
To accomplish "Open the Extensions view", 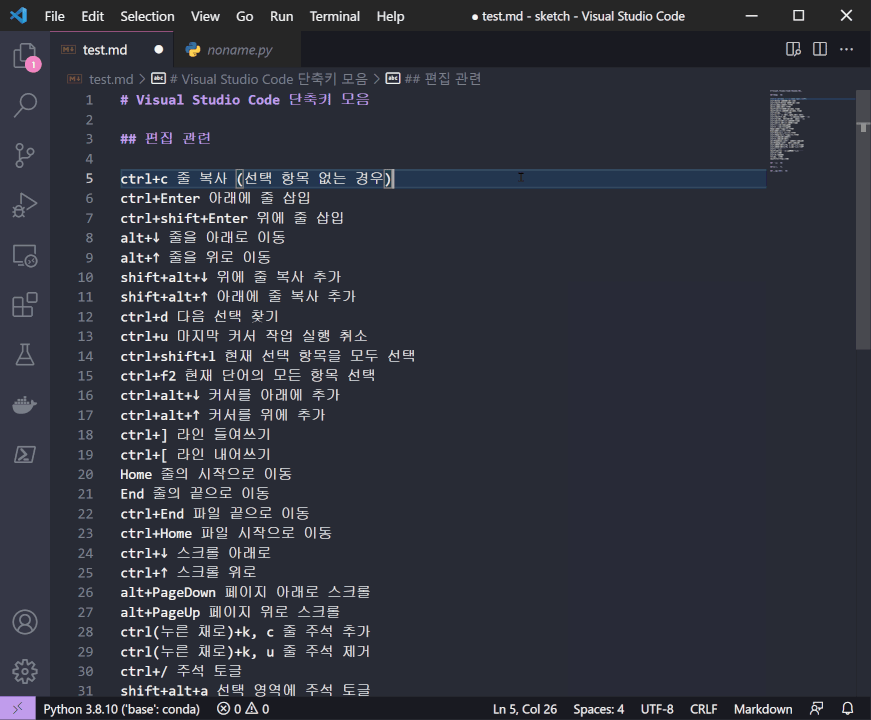I will click(x=25, y=304).
